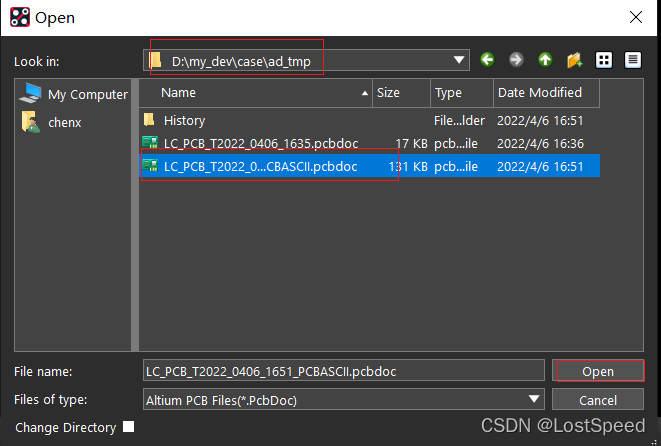
Task: Select the History folder
Action: [x=184, y=120]
